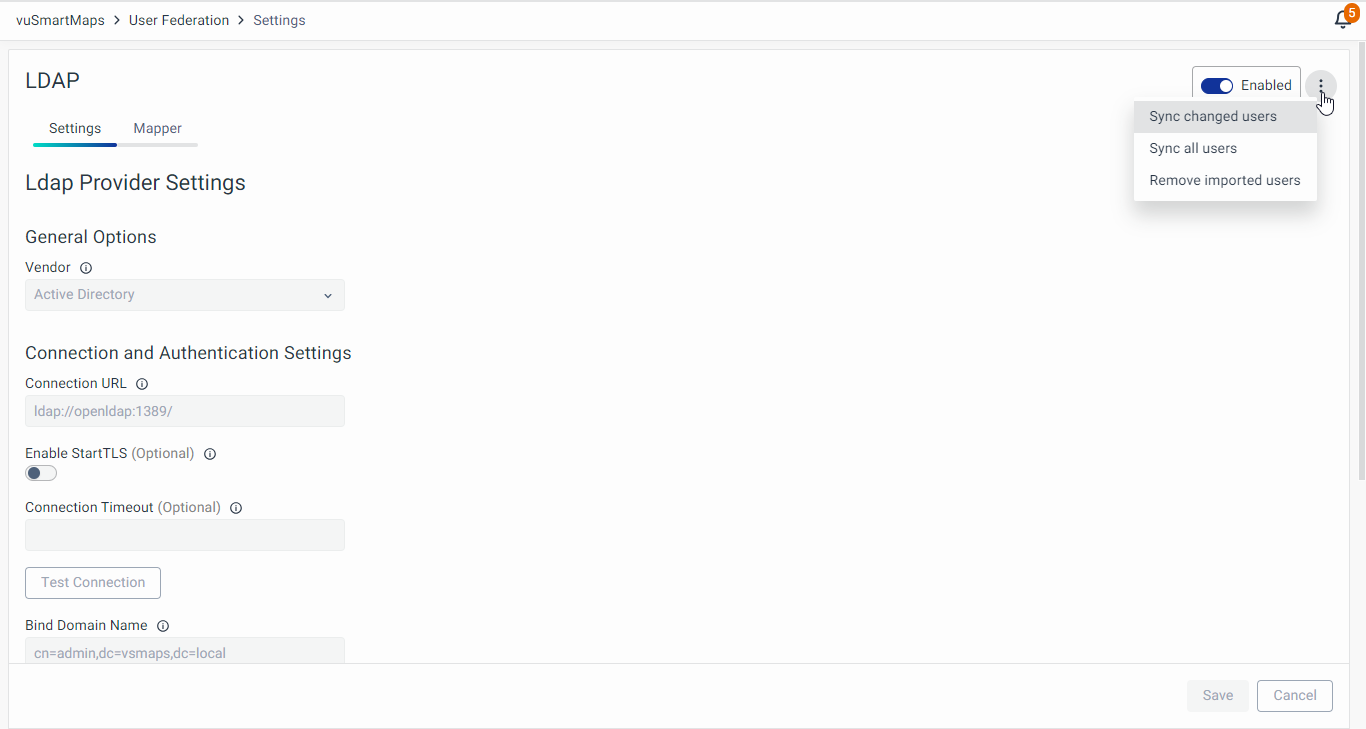Choose Sync all users from menu
Screen dimensions: 1366x729
1193,149
